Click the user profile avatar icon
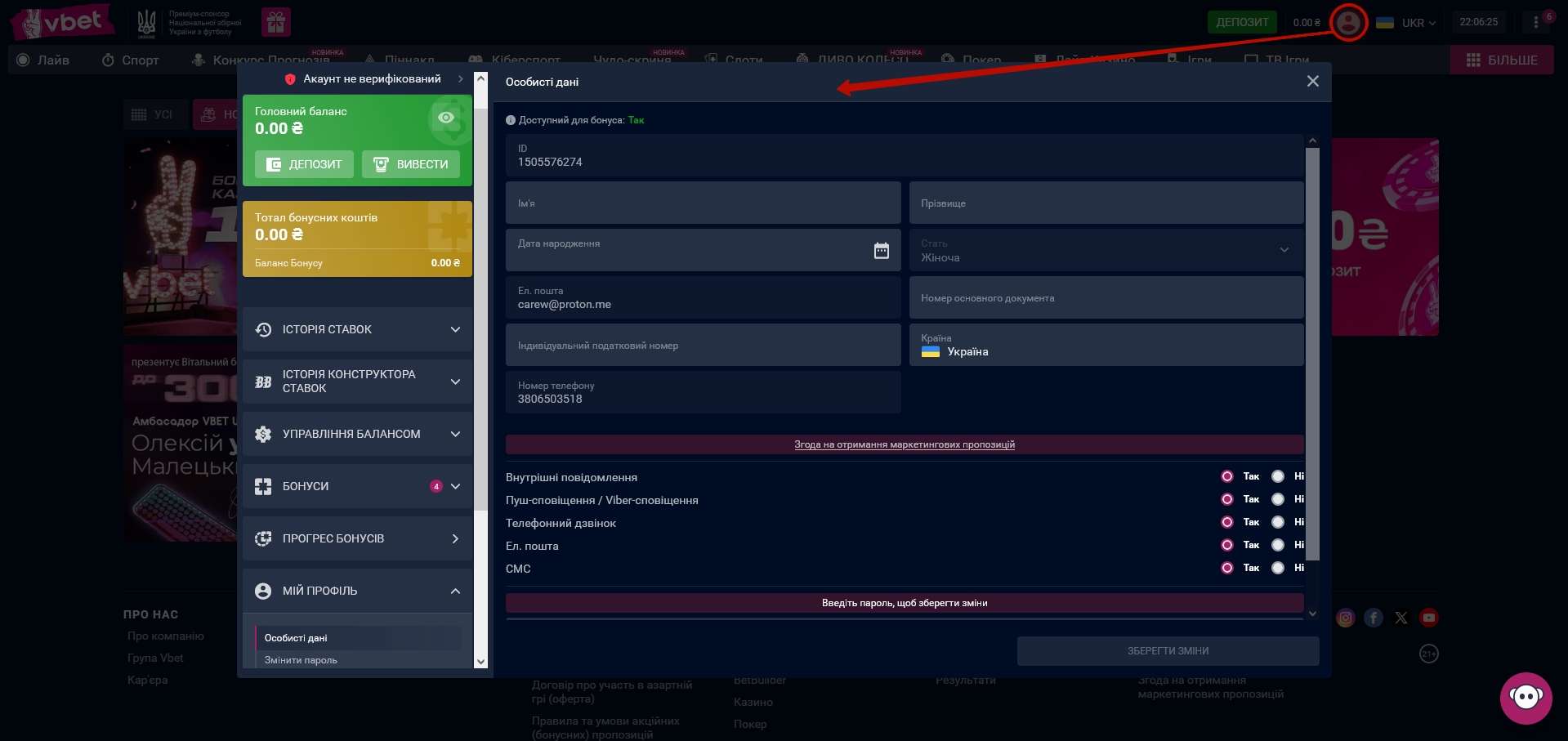Viewport: 1568px width, 741px height. (x=1348, y=22)
